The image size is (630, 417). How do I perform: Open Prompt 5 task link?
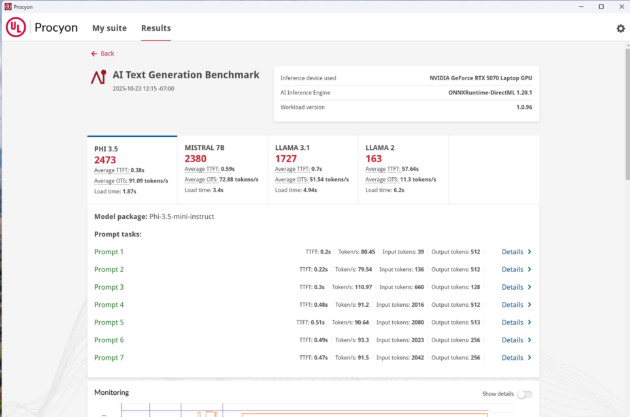click(x=109, y=322)
